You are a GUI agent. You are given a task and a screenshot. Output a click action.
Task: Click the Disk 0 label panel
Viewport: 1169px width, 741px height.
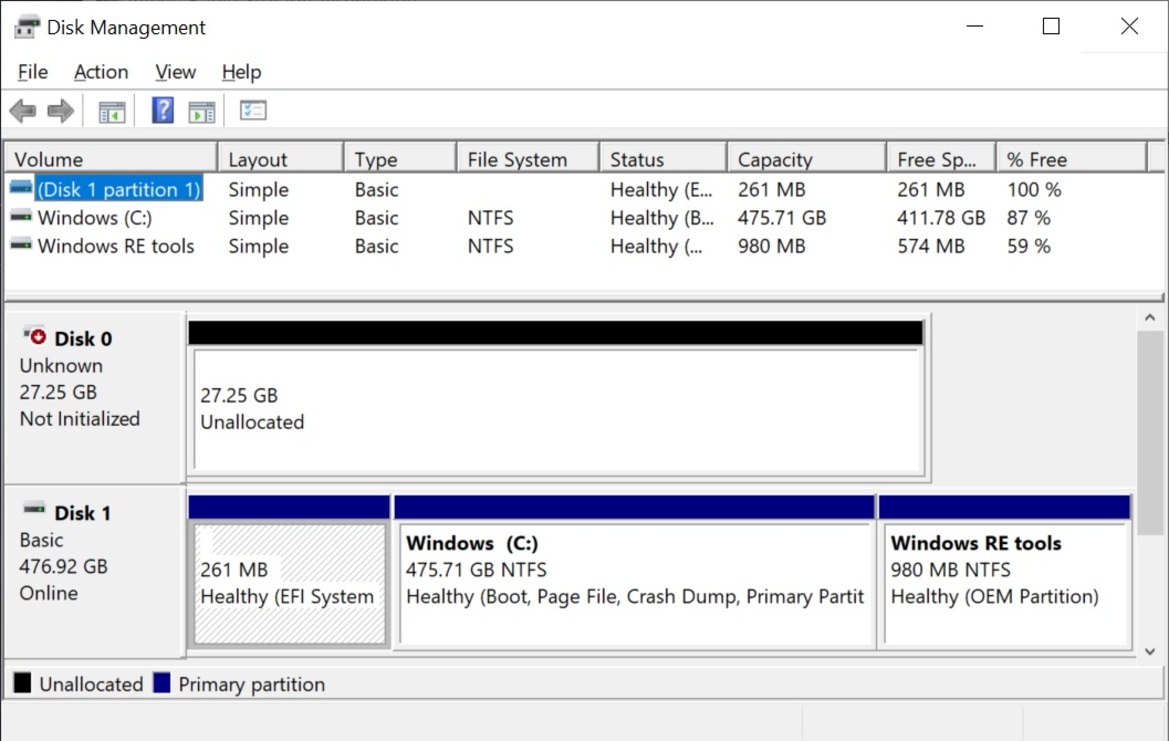tap(95, 398)
